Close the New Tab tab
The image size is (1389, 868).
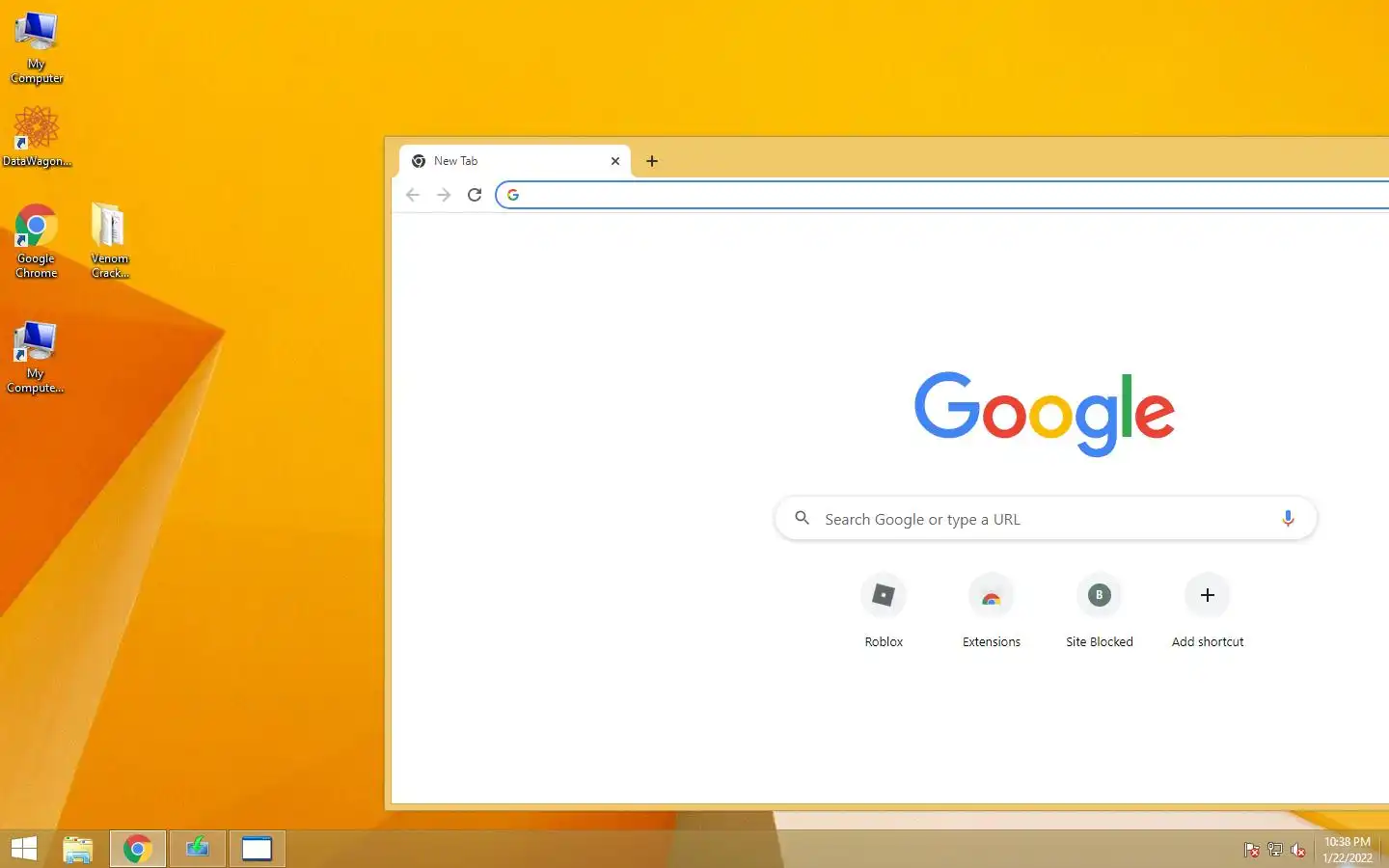(x=615, y=161)
